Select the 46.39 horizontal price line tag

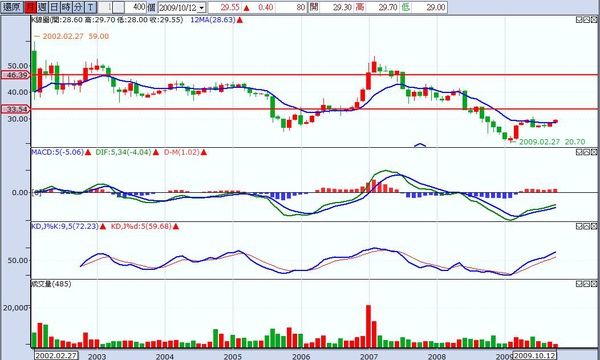(16, 75)
